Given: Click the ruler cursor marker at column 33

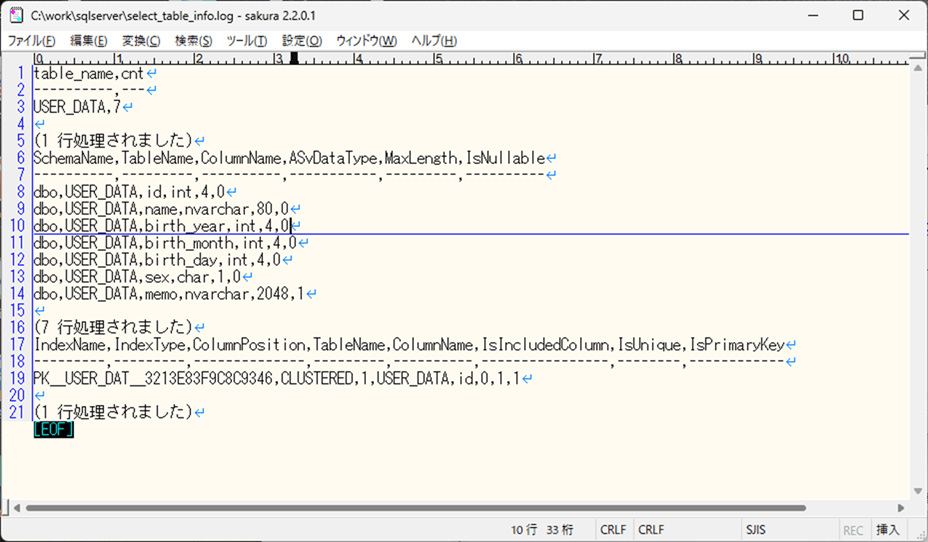Looking at the screenshot, I should [x=294, y=58].
